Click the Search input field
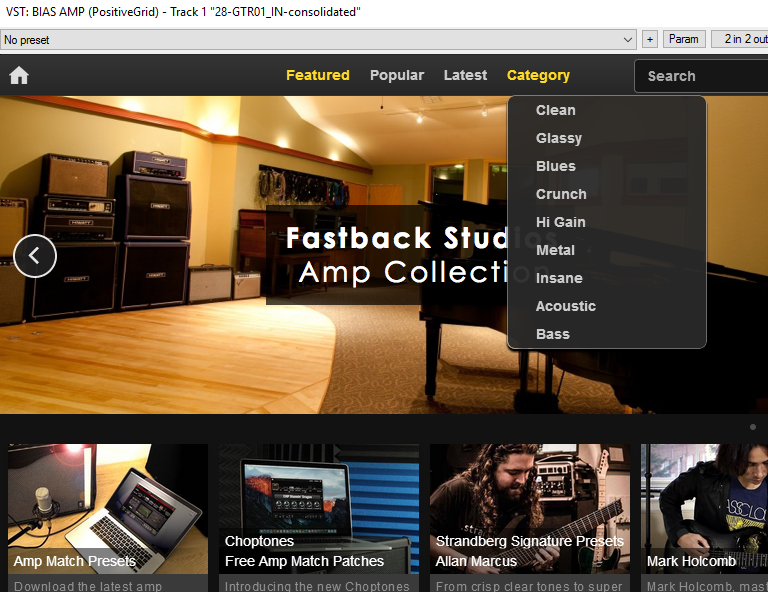Screen dimensions: 768x592 [701, 76]
